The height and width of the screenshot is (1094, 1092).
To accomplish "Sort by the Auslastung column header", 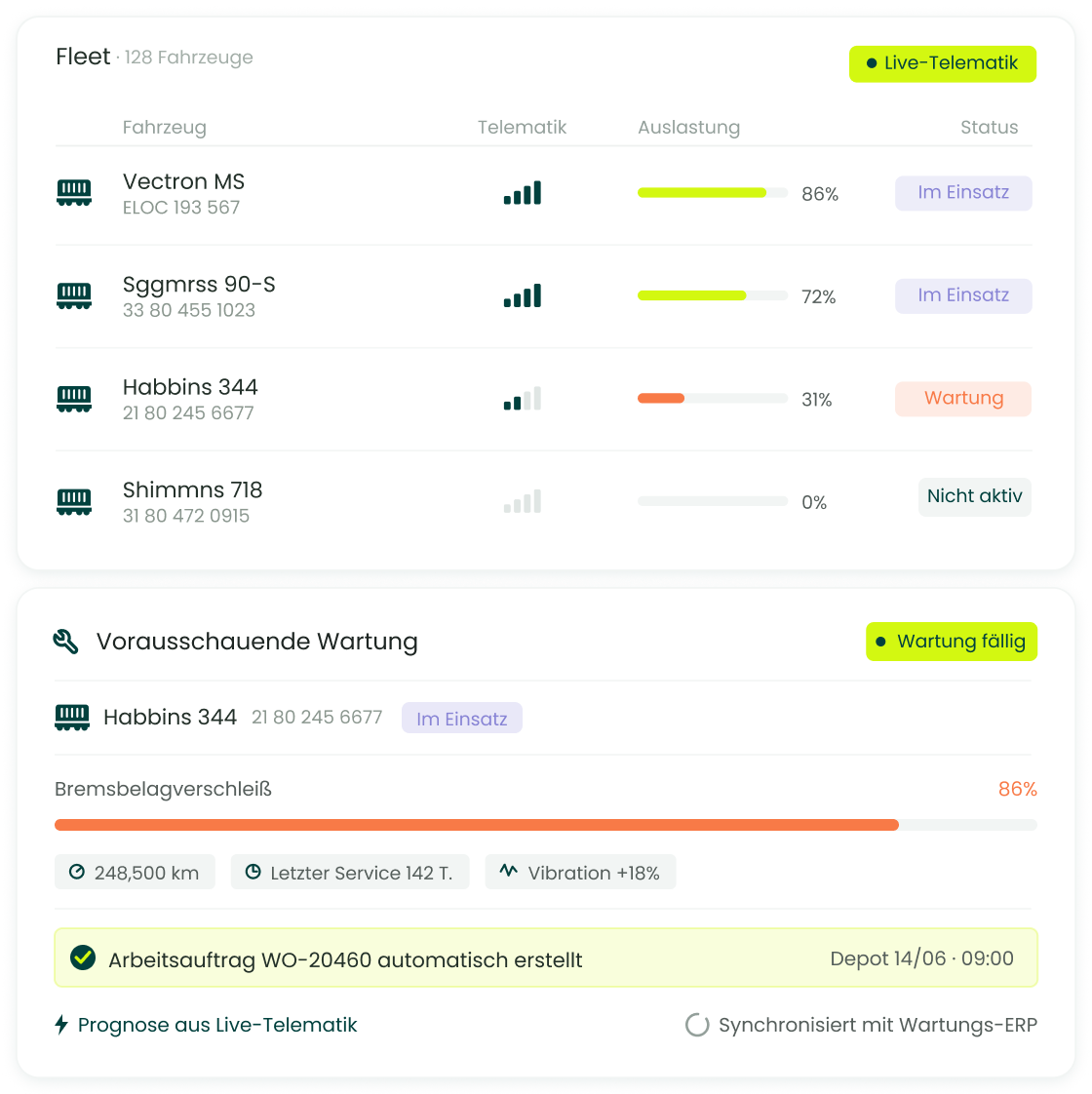I will [688, 127].
